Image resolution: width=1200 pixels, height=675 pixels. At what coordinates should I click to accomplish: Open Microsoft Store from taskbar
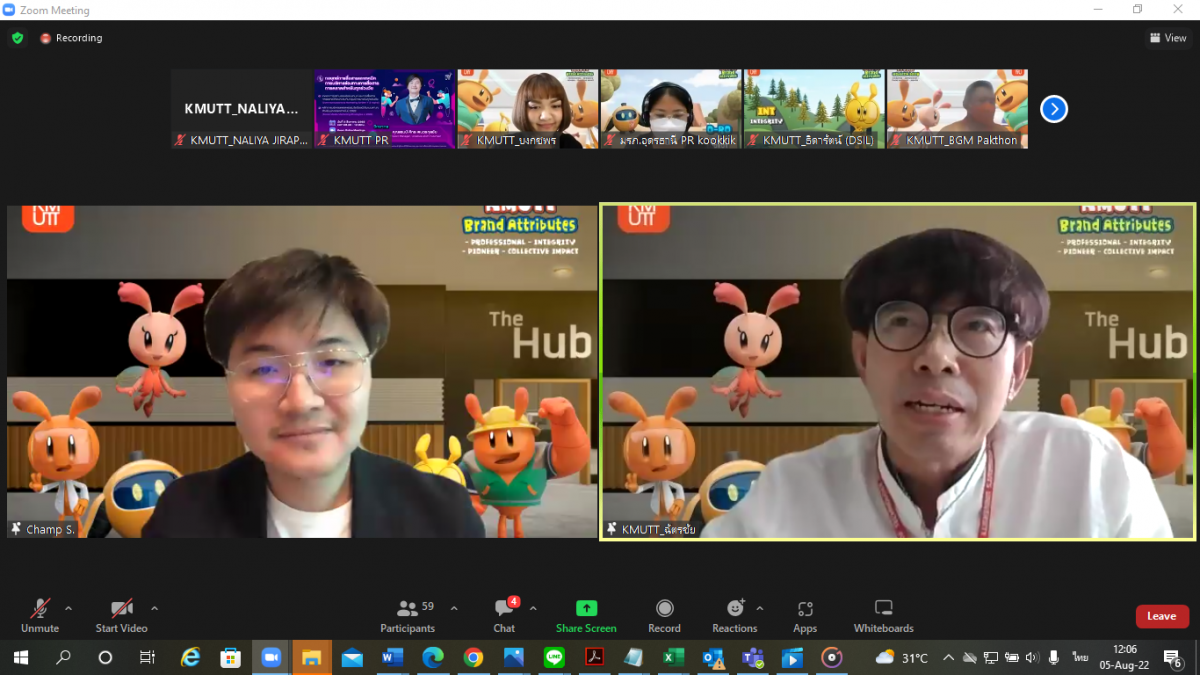230,657
